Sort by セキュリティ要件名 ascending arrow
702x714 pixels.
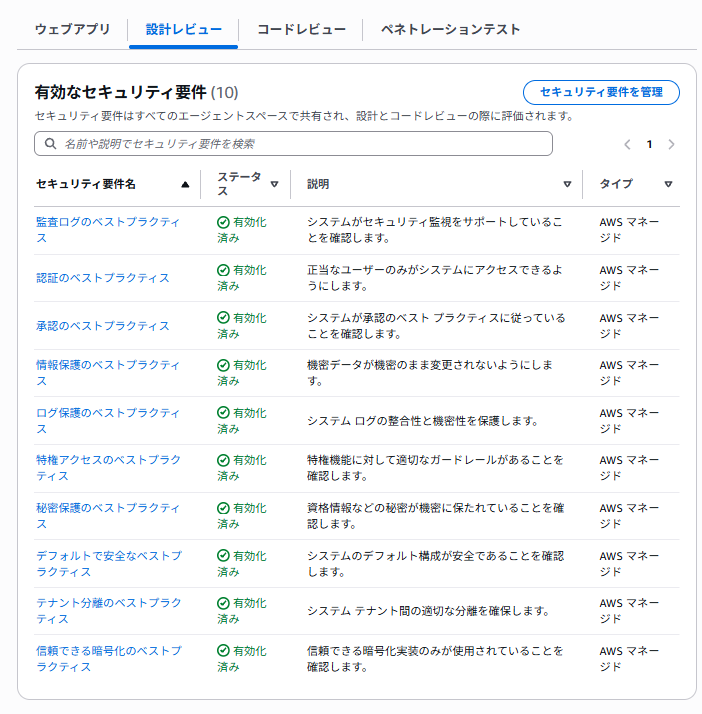185,184
